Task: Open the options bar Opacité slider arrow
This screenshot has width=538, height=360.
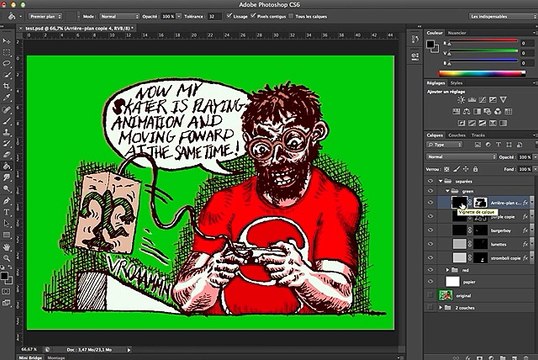Action: [x=179, y=16]
